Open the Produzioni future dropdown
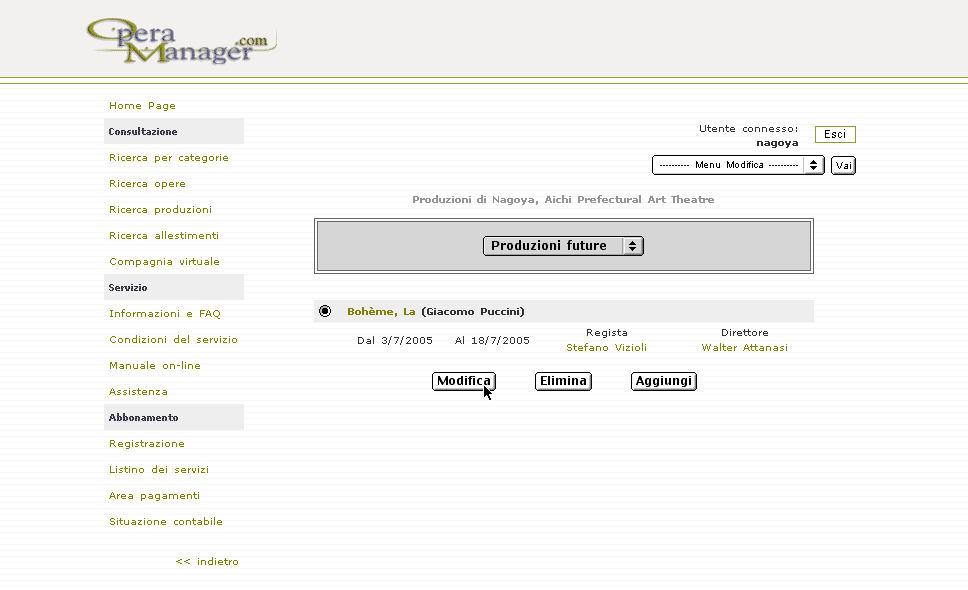Image resolution: width=968 pixels, height=590 pixels. pos(563,246)
